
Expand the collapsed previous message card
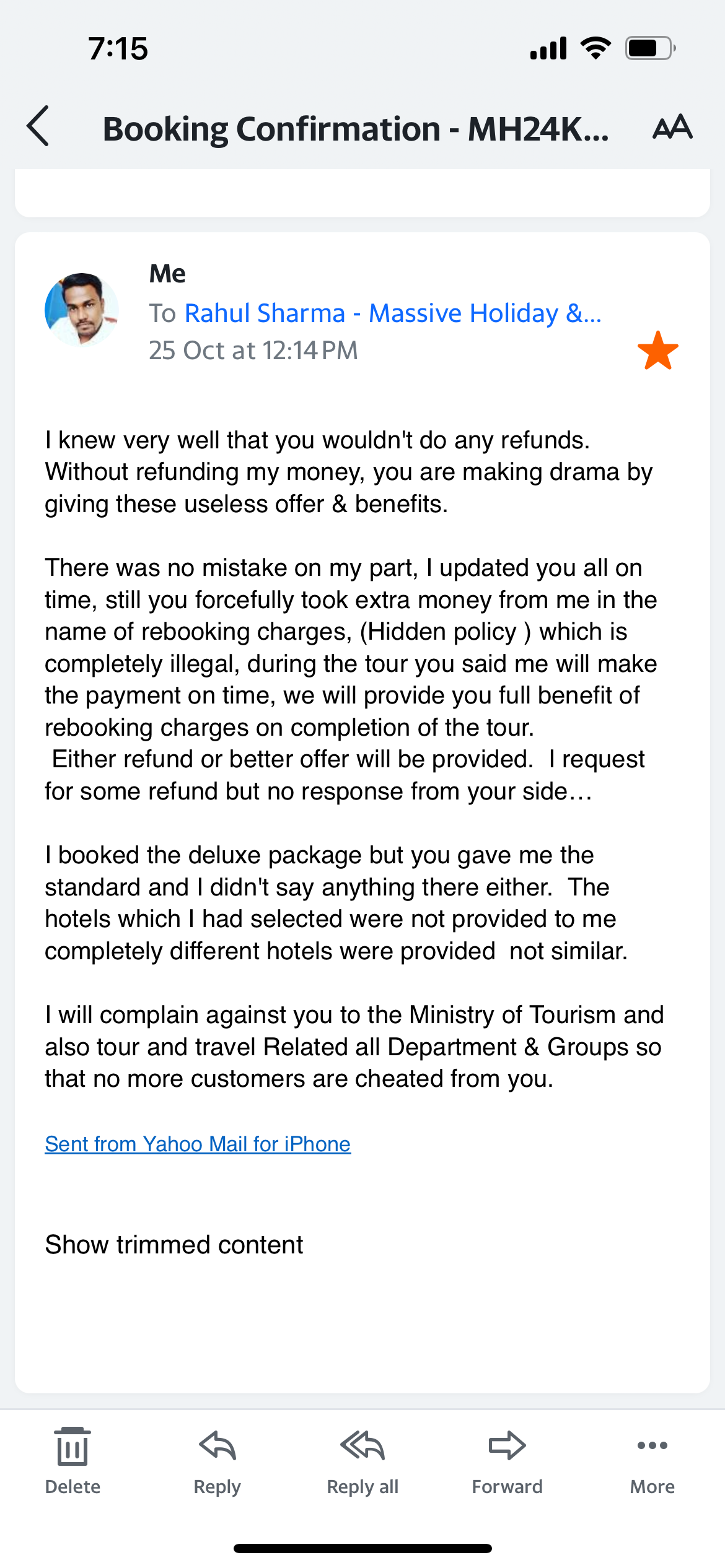pos(362,193)
